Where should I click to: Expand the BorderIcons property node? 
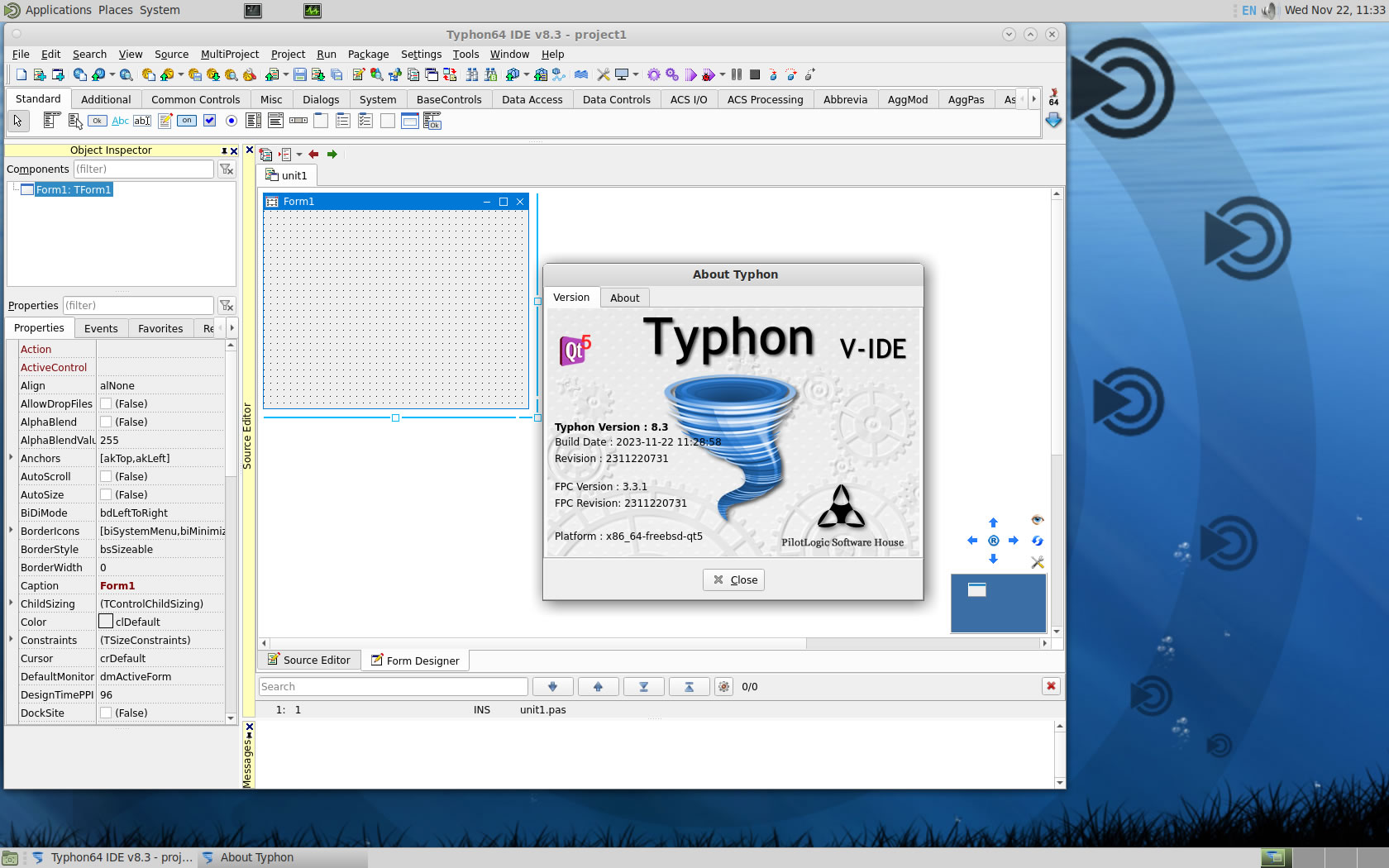point(11,531)
